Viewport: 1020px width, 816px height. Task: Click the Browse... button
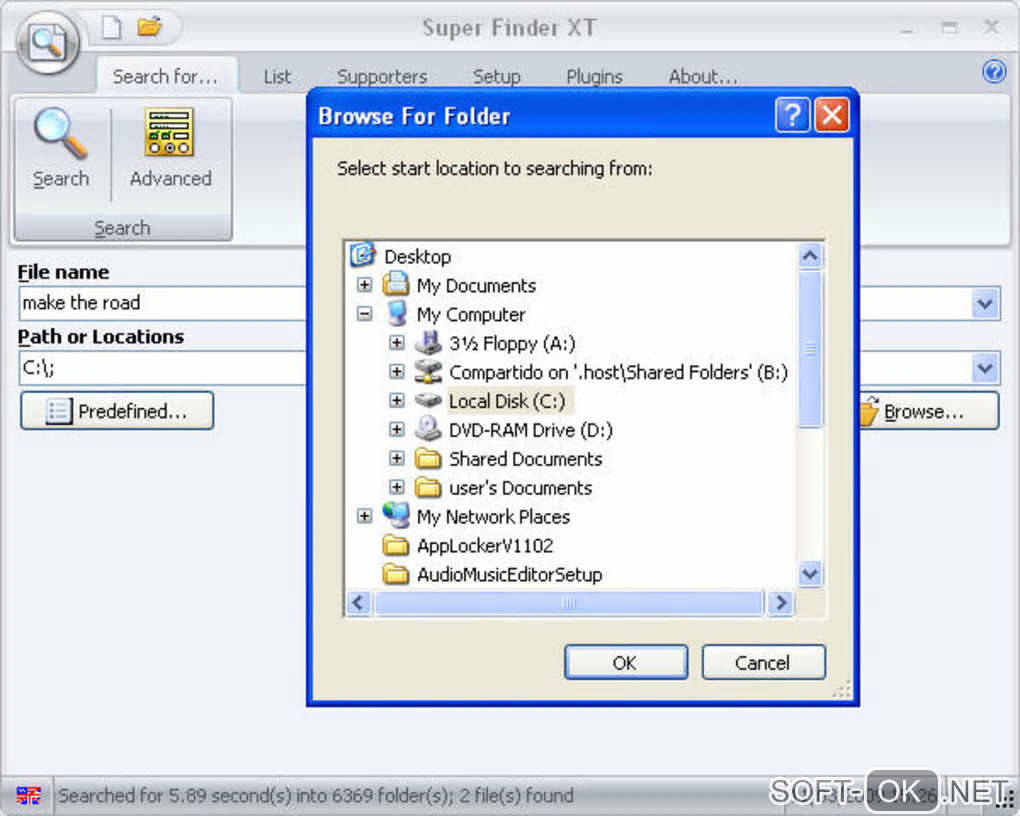(x=929, y=411)
